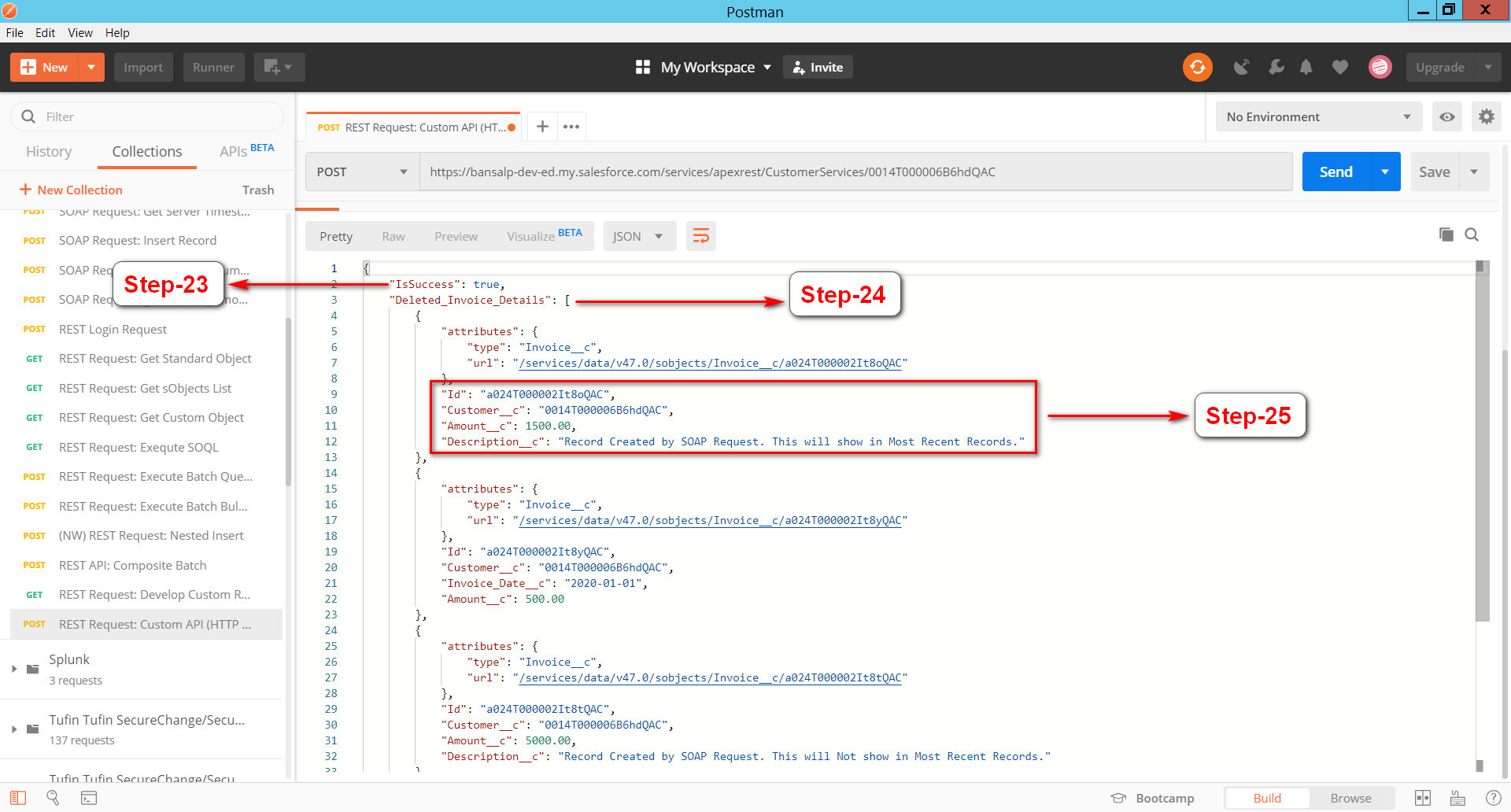Switch response view to Raw
Viewport: 1511px width, 812px height.
pyautogui.click(x=393, y=237)
